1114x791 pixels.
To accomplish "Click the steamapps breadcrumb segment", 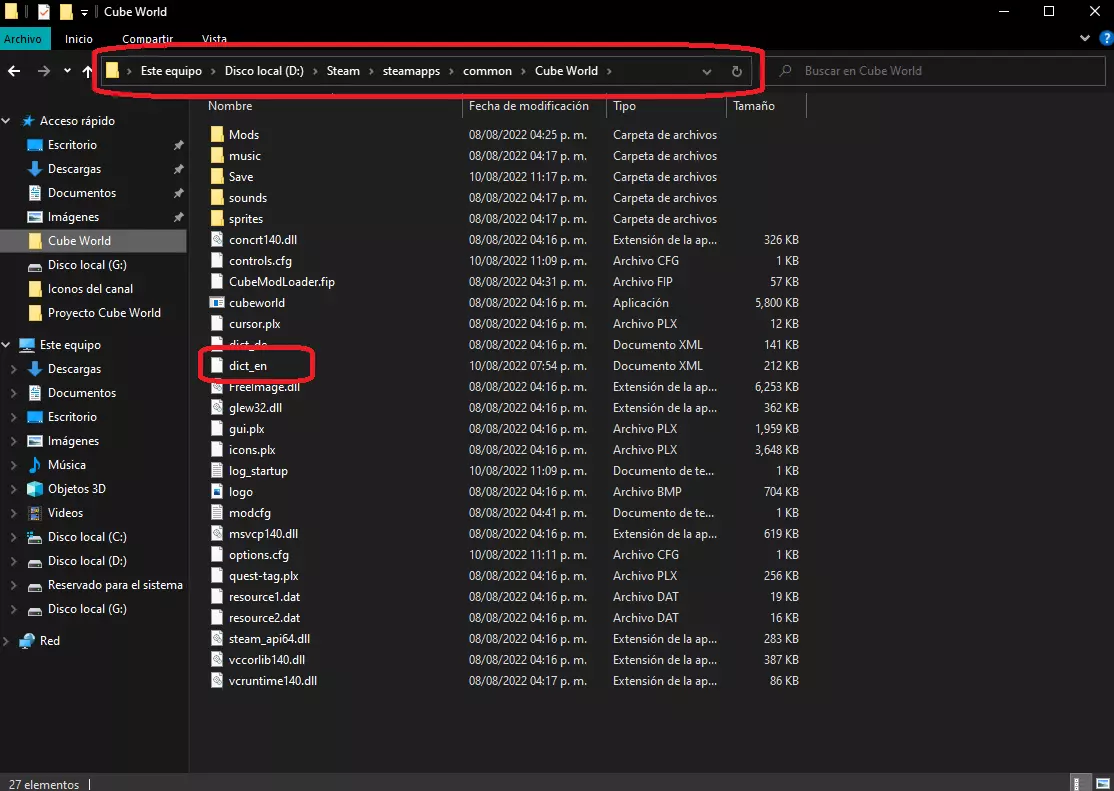I will point(411,71).
